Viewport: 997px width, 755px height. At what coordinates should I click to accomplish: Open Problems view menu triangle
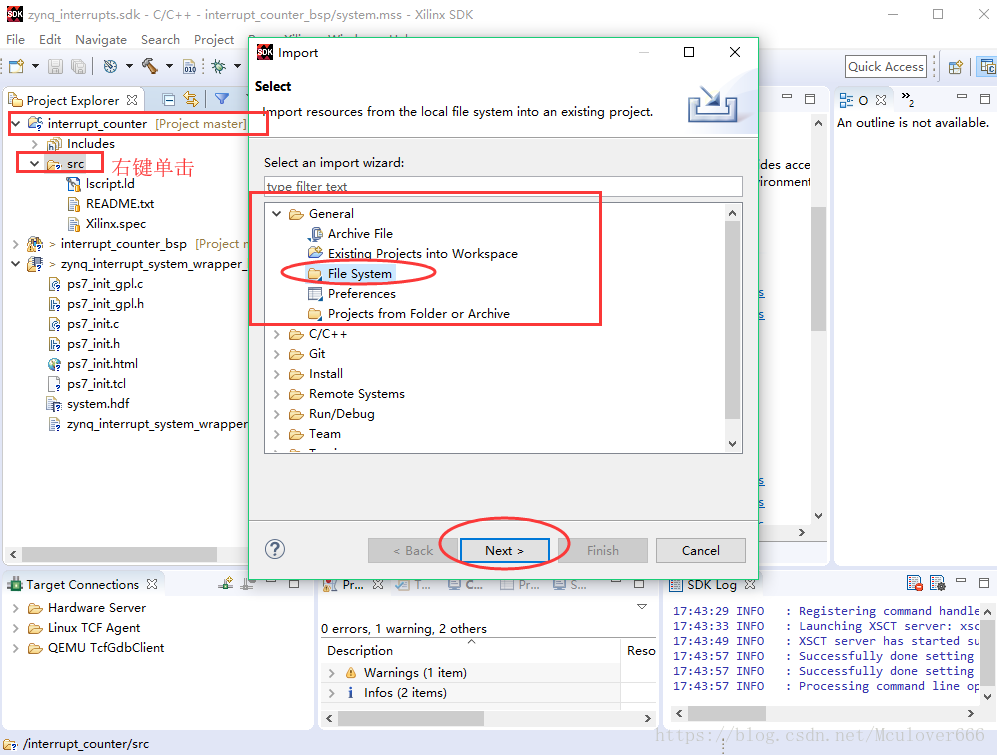tap(642, 607)
